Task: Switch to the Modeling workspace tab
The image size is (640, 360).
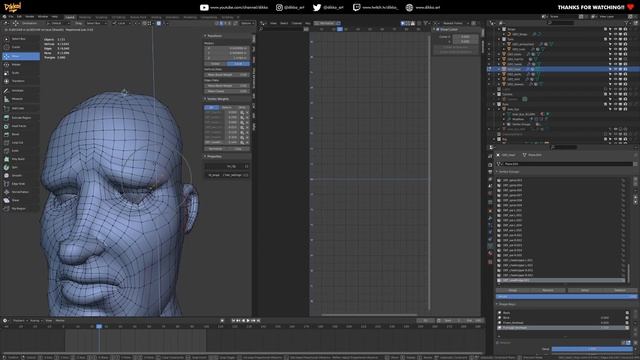Action: click(x=85, y=17)
